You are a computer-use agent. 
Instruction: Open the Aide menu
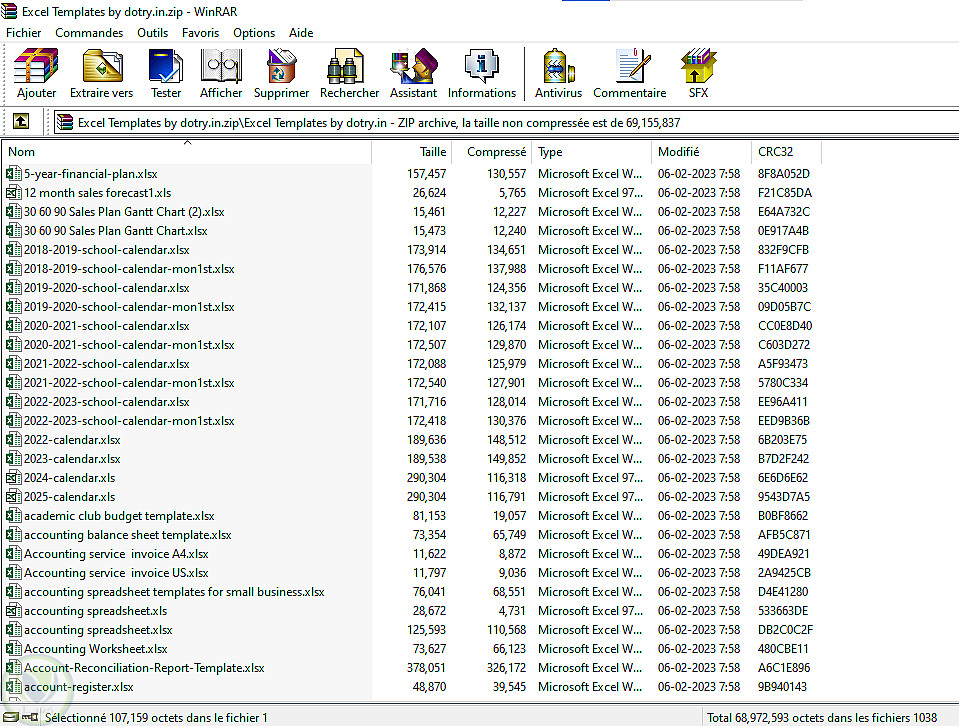point(301,32)
